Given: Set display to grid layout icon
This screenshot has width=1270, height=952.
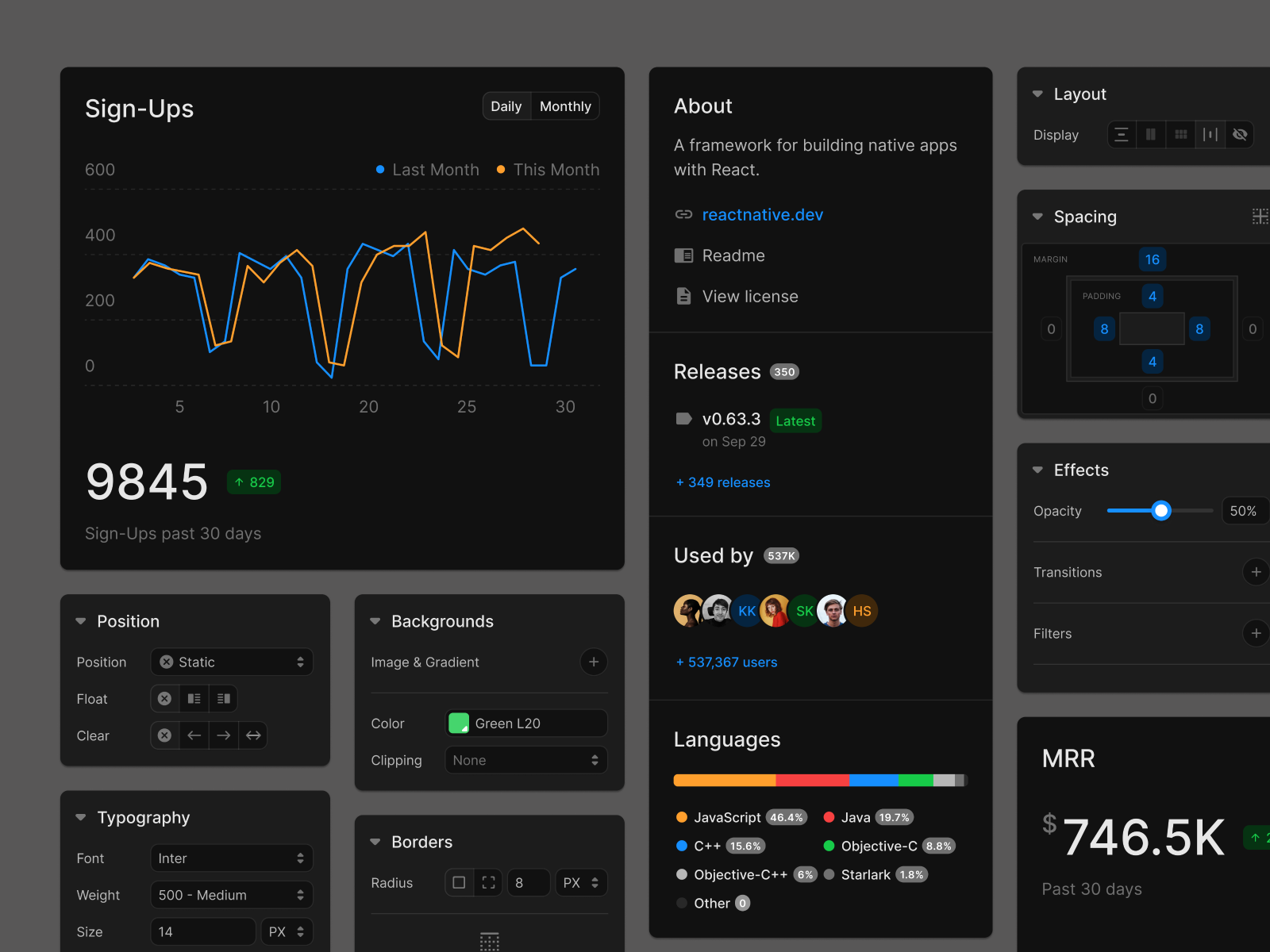Looking at the screenshot, I should coord(1181,135).
